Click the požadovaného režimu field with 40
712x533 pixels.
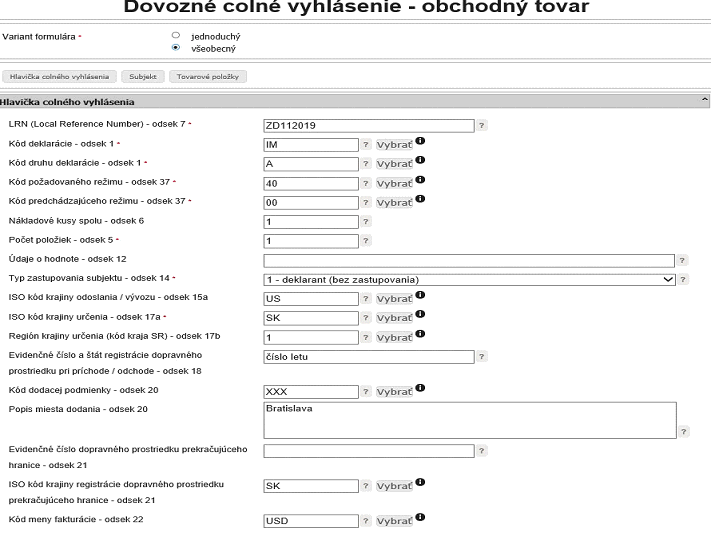[311, 183]
